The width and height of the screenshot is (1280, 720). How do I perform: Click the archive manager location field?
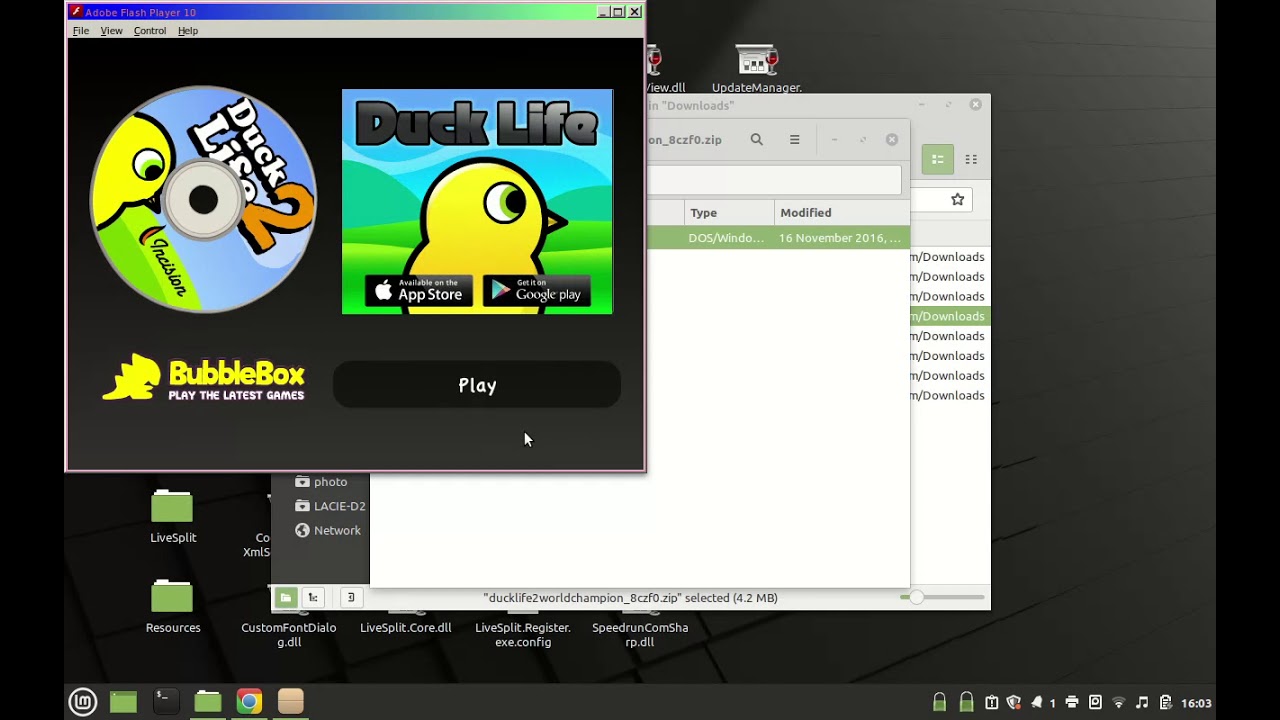point(774,180)
